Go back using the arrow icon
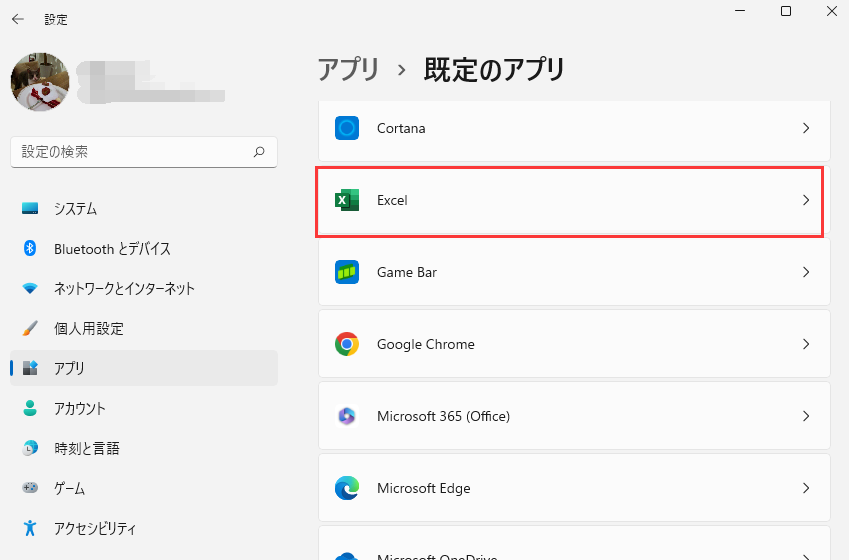Image resolution: width=849 pixels, height=560 pixels. click(x=18, y=19)
